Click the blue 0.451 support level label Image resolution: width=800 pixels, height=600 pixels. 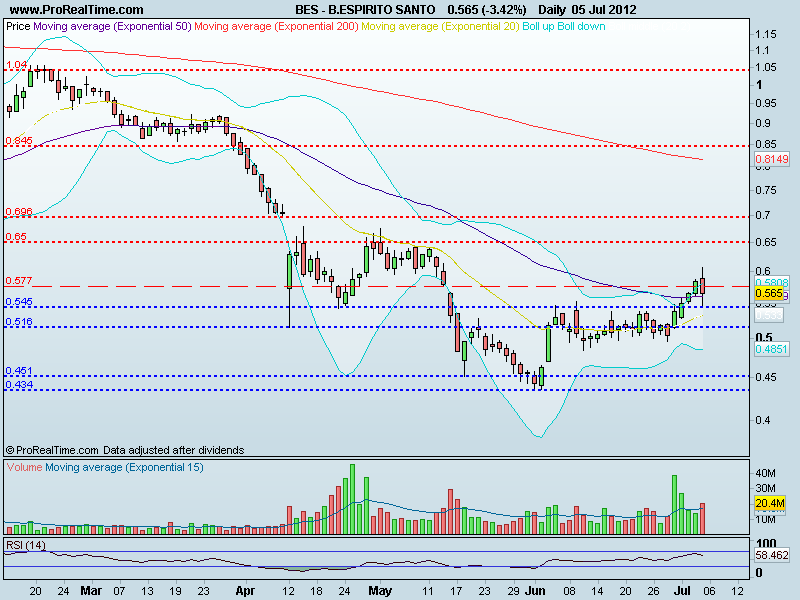point(19,371)
